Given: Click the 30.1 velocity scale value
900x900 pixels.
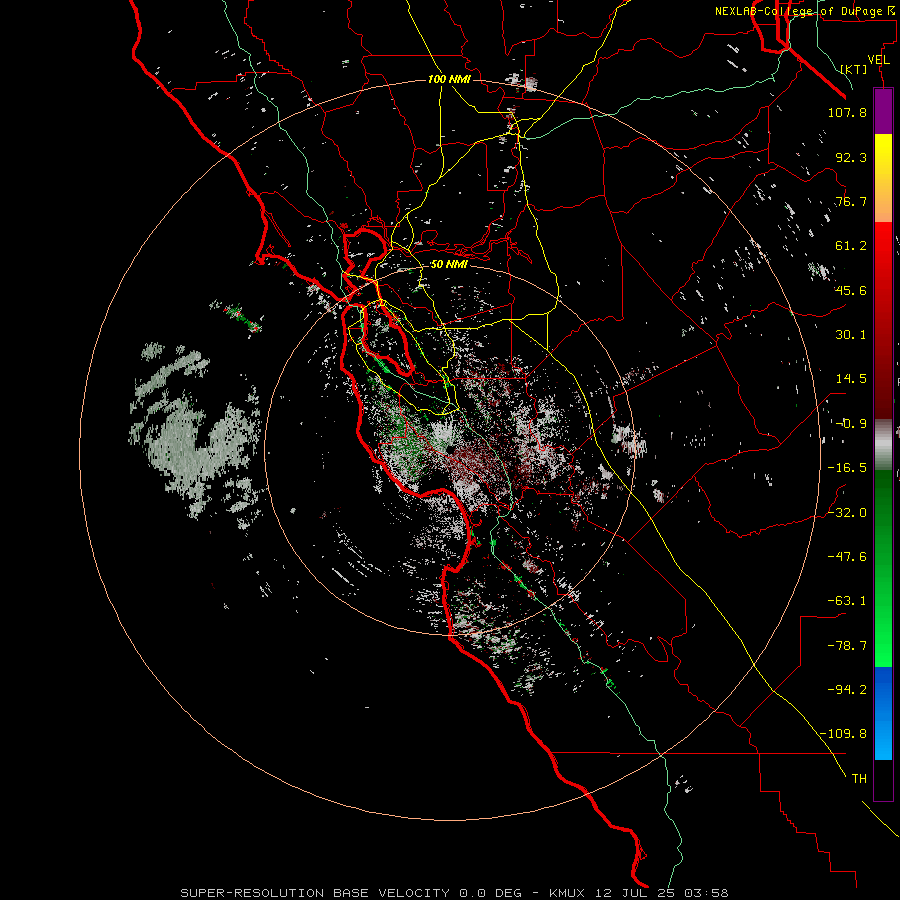Looking at the screenshot, I should click(x=851, y=335).
